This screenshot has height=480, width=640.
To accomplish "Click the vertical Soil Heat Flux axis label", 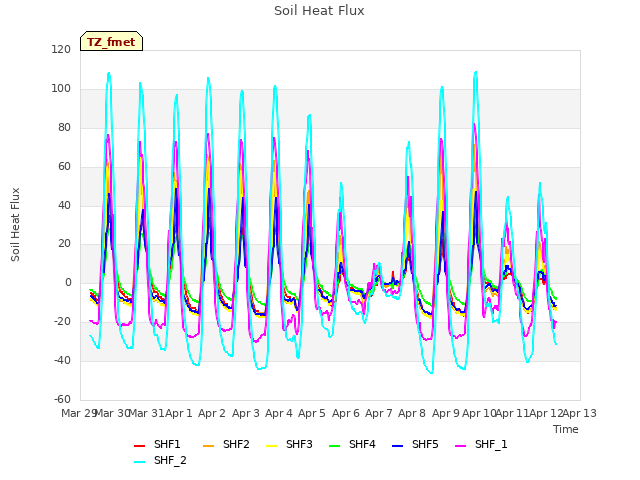I will click(15, 224).
